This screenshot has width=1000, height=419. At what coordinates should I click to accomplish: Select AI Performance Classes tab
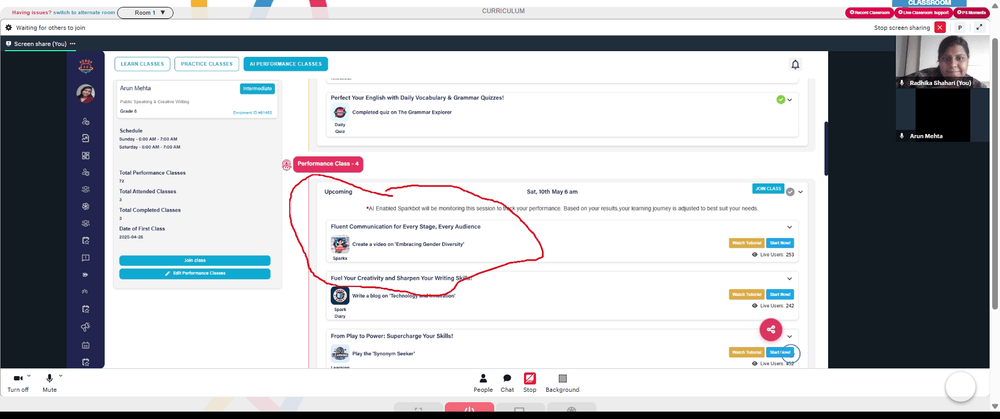[286, 64]
